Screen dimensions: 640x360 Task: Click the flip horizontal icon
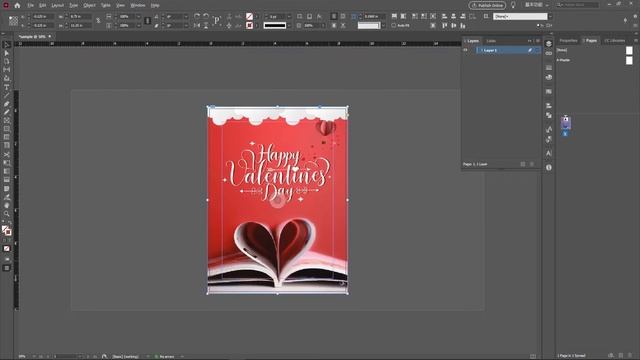click(197, 25)
